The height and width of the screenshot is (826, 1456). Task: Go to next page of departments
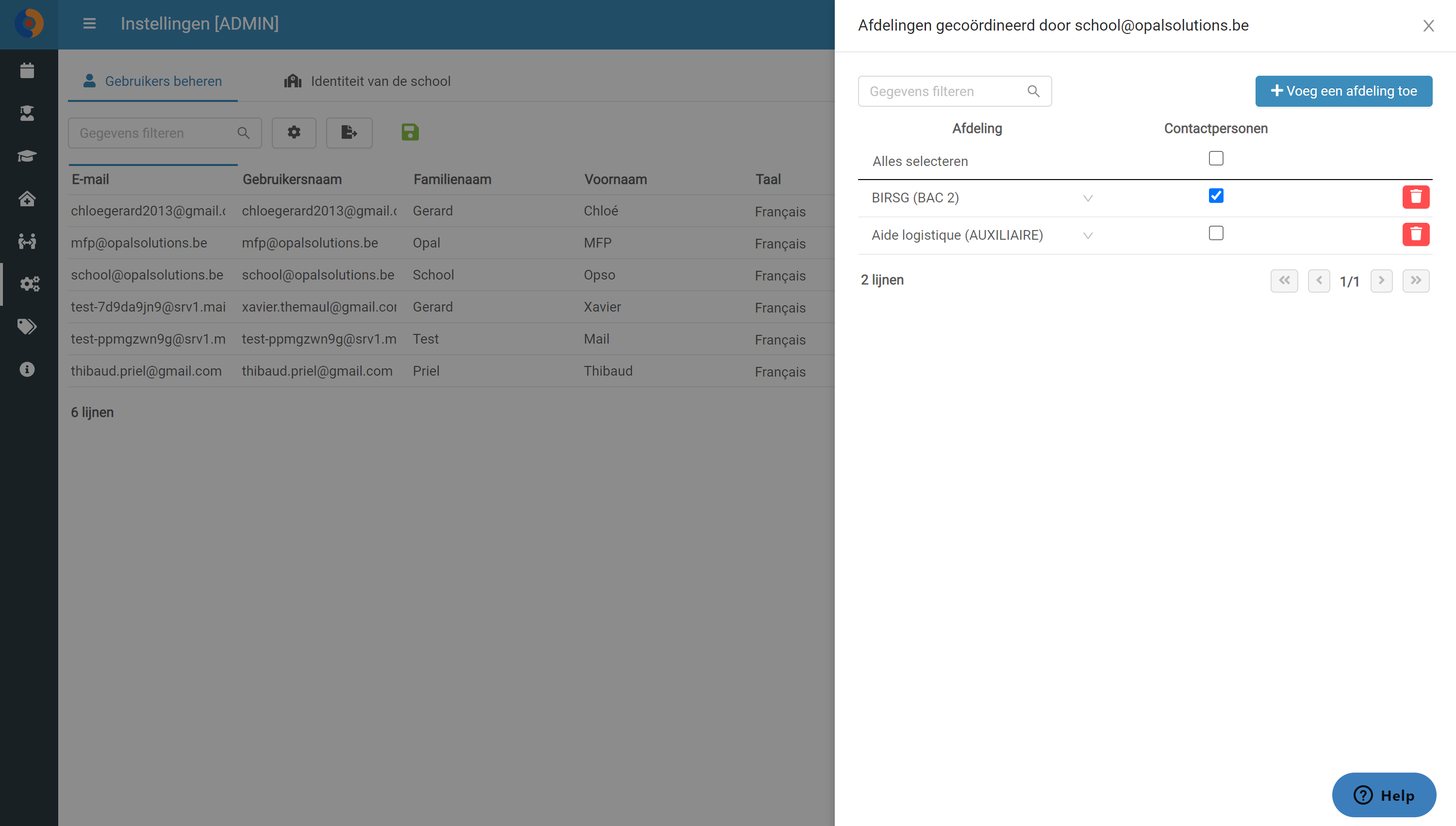tap(1381, 280)
